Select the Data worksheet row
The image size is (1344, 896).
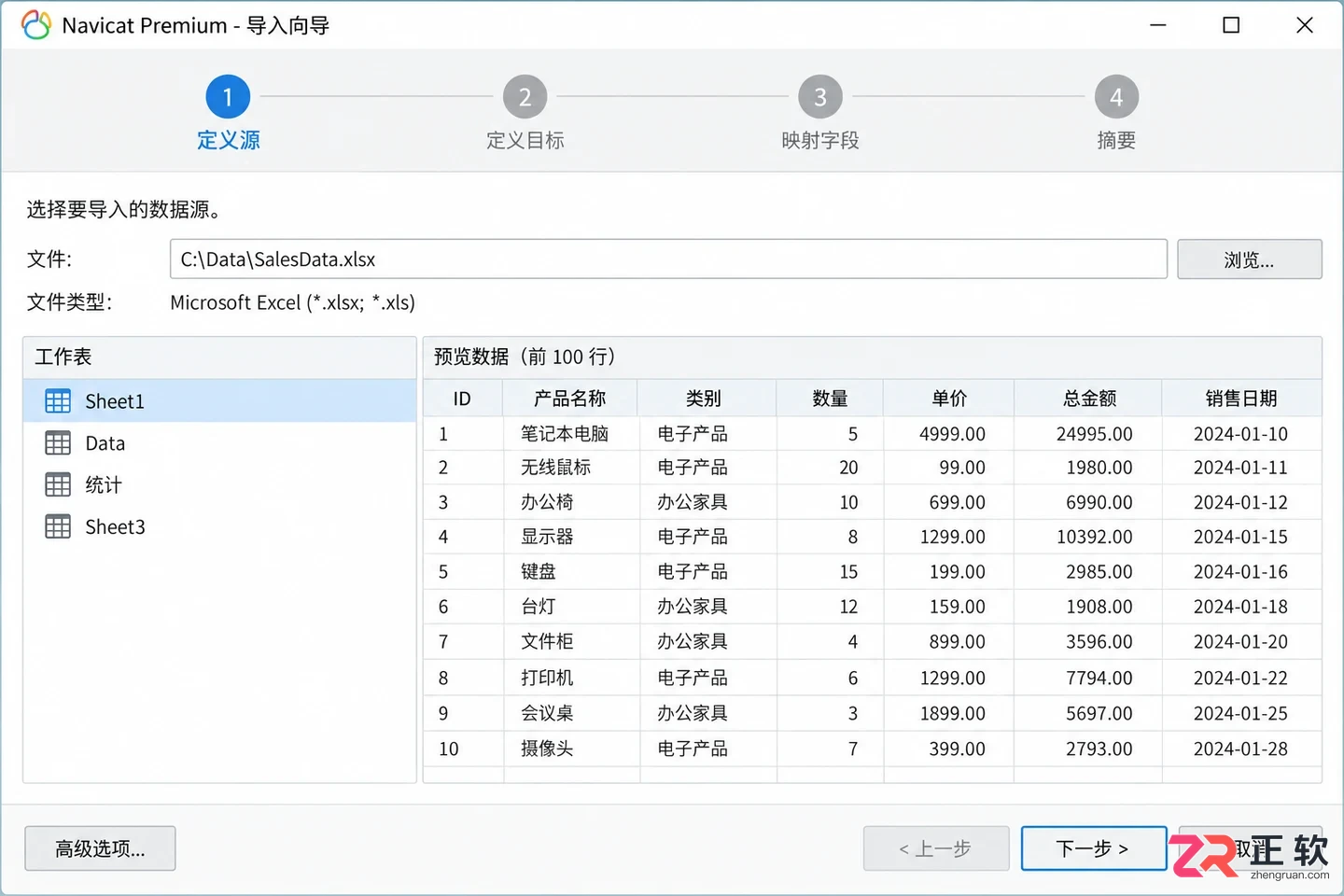pos(220,443)
